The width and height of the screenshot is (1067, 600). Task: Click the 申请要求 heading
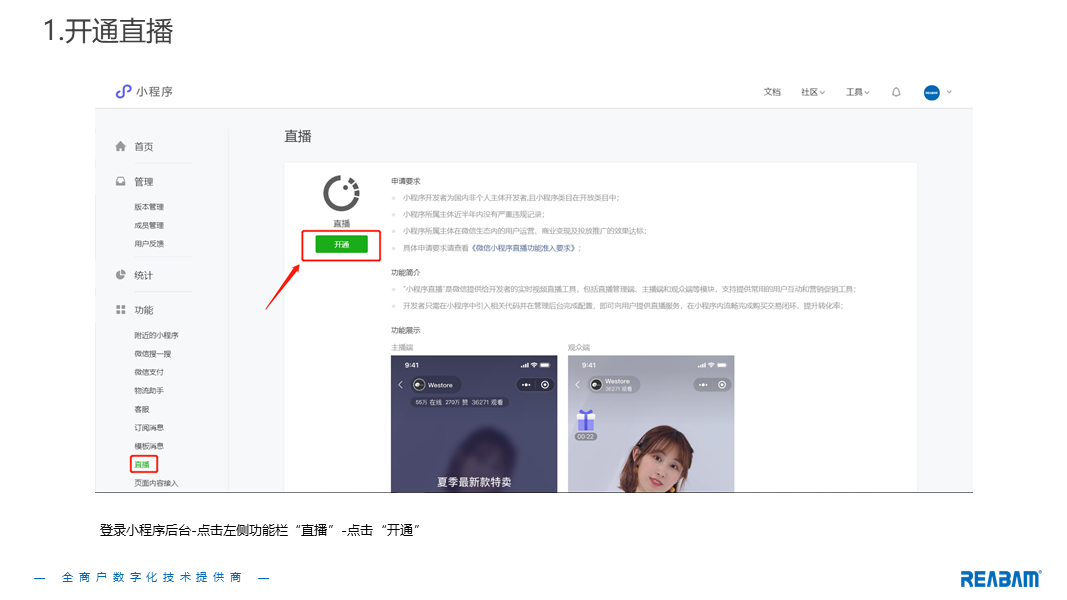pos(406,181)
